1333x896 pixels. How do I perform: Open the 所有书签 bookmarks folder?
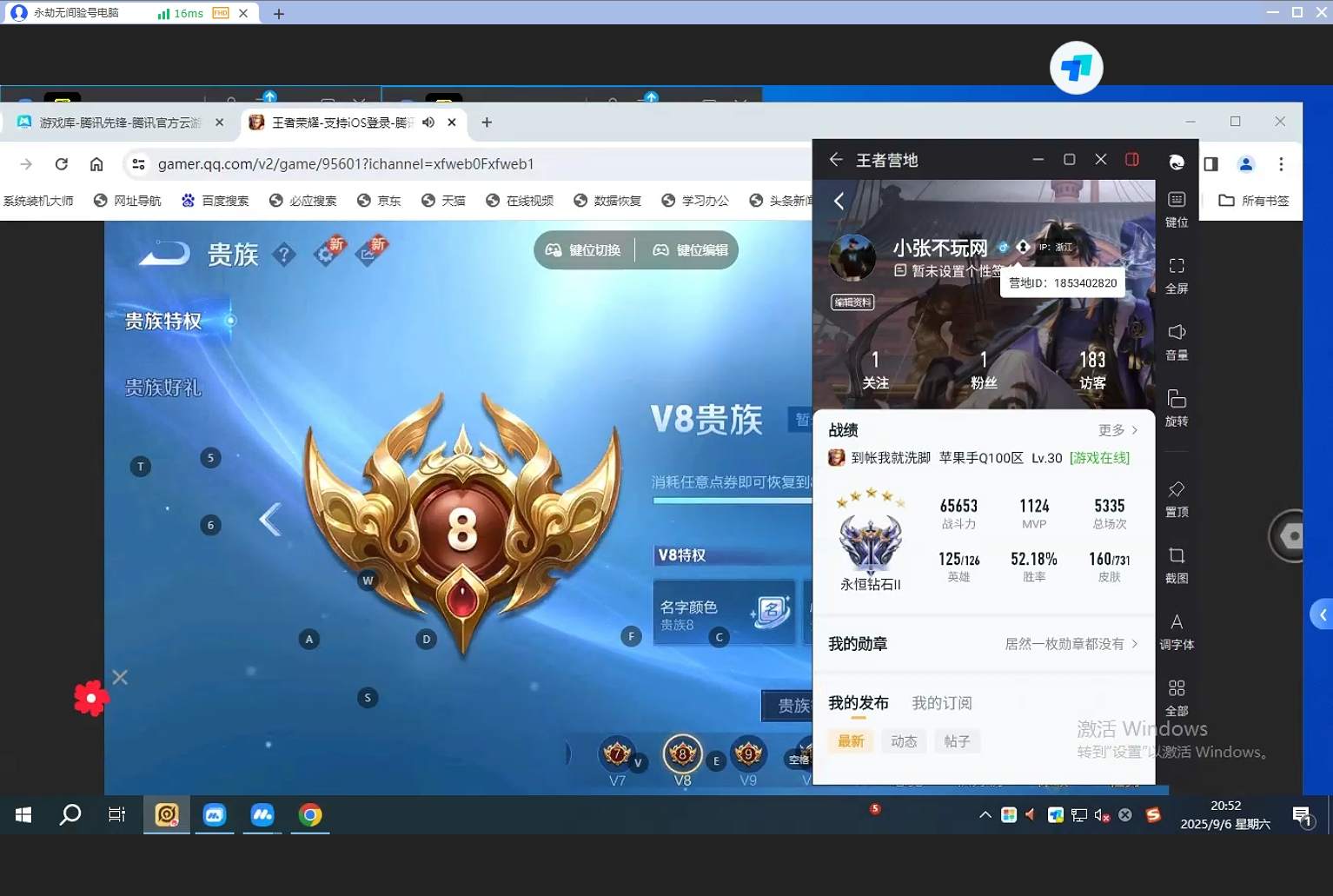tap(1254, 201)
